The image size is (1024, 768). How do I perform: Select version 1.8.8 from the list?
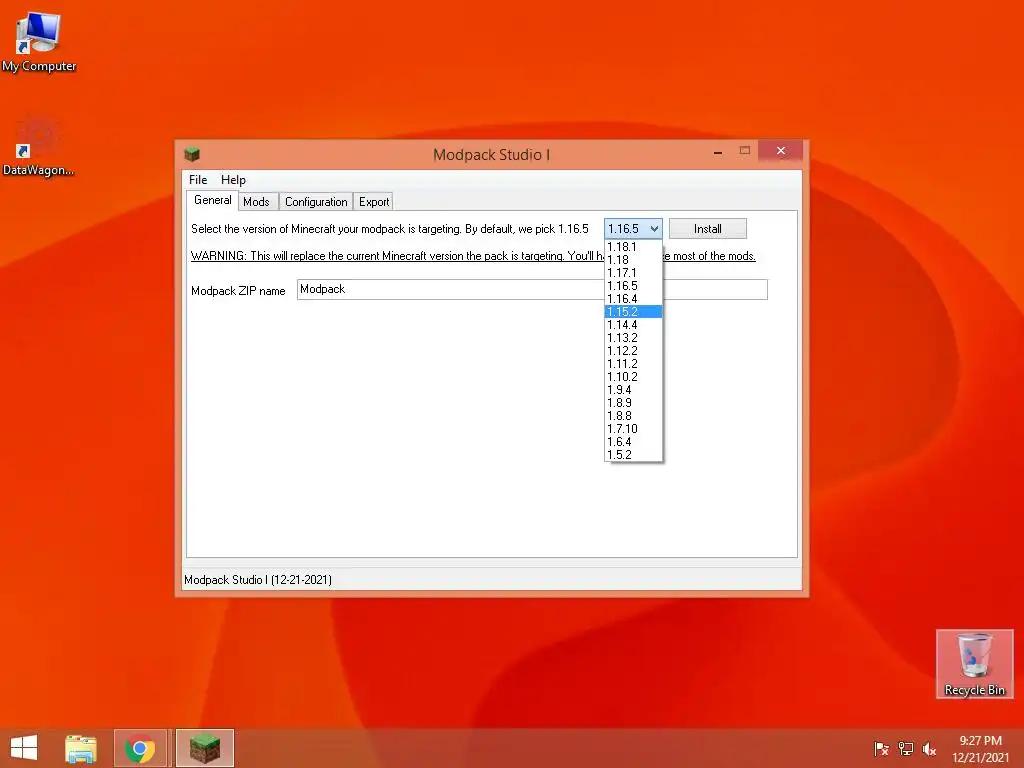pyautogui.click(x=633, y=416)
